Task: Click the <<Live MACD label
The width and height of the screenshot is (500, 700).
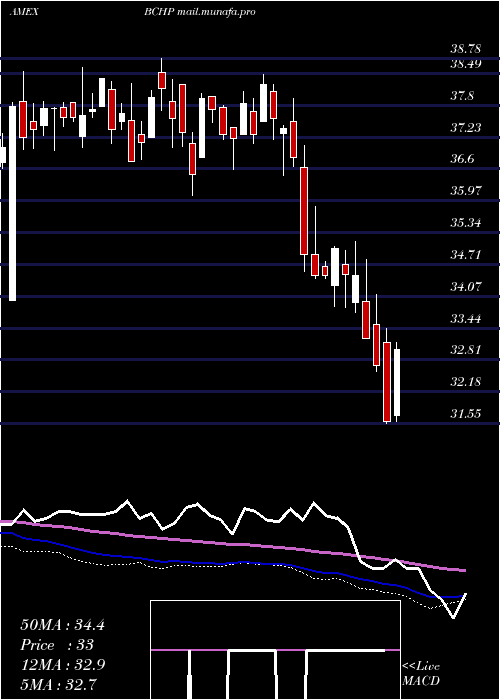Action: coord(421,674)
